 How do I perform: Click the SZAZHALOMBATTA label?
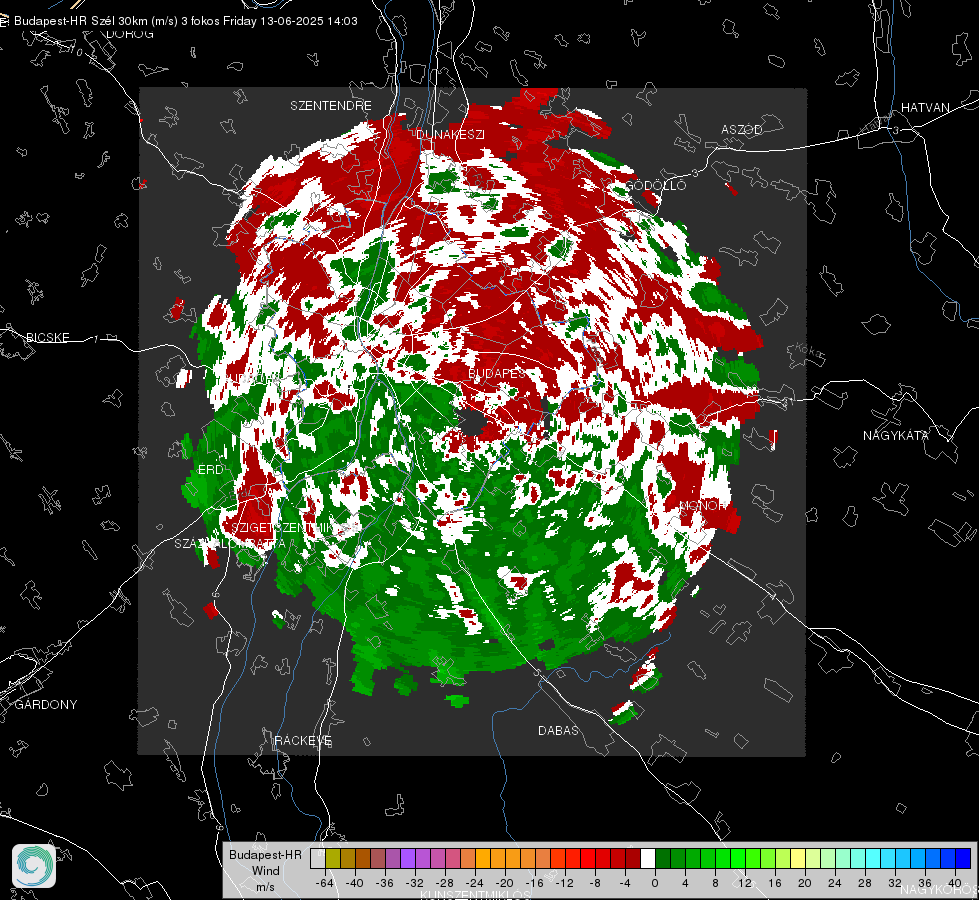point(230,543)
